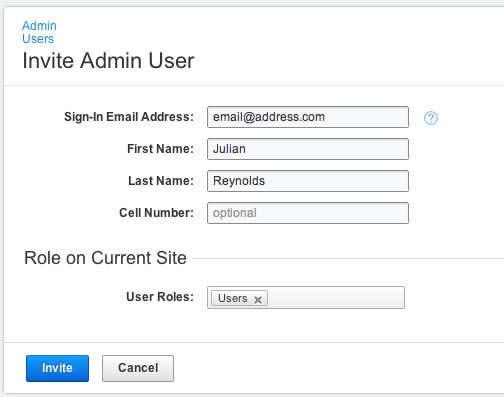Image resolution: width=504 pixels, height=397 pixels.
Task: Click the blue Users breadcrumb word
Action: click(x=38, y=39)
